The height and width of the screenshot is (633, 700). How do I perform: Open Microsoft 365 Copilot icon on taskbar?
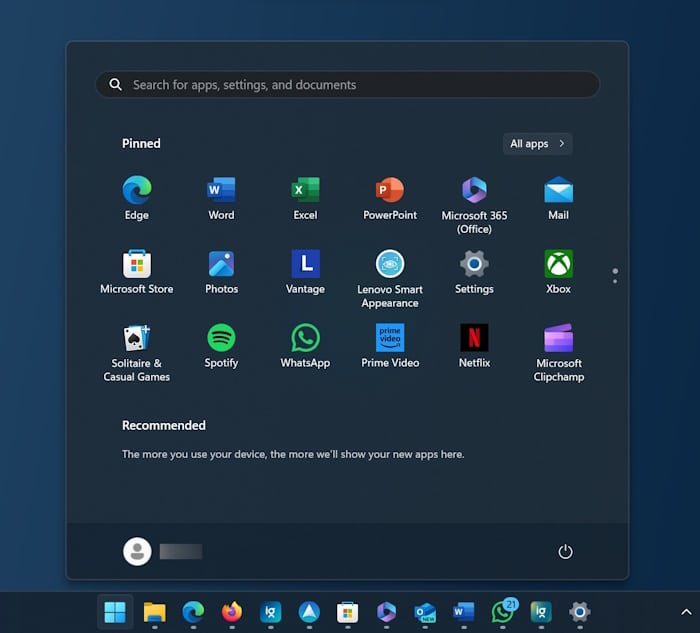point(386,612)
